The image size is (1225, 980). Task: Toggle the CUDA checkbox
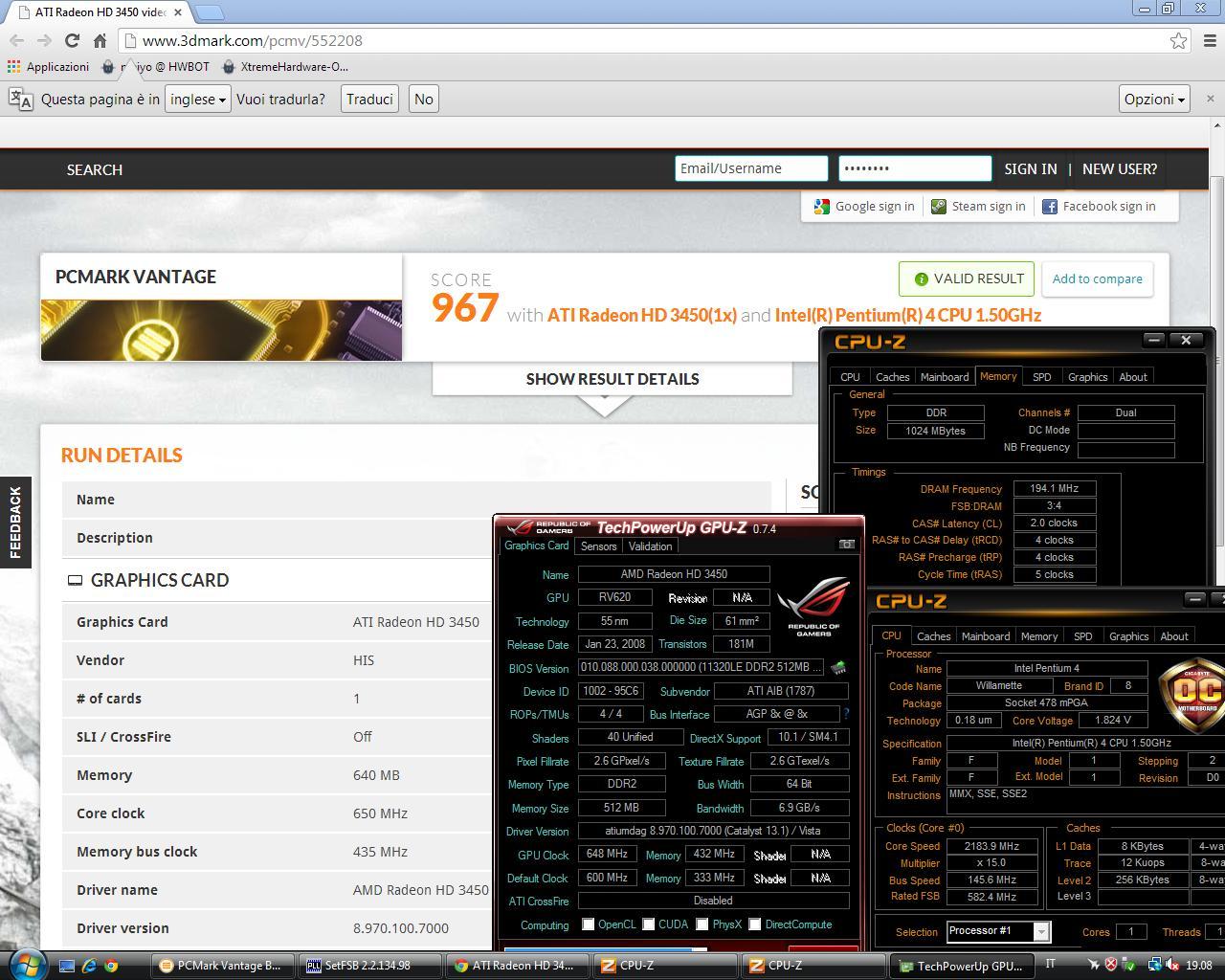[x=649, y=924]
